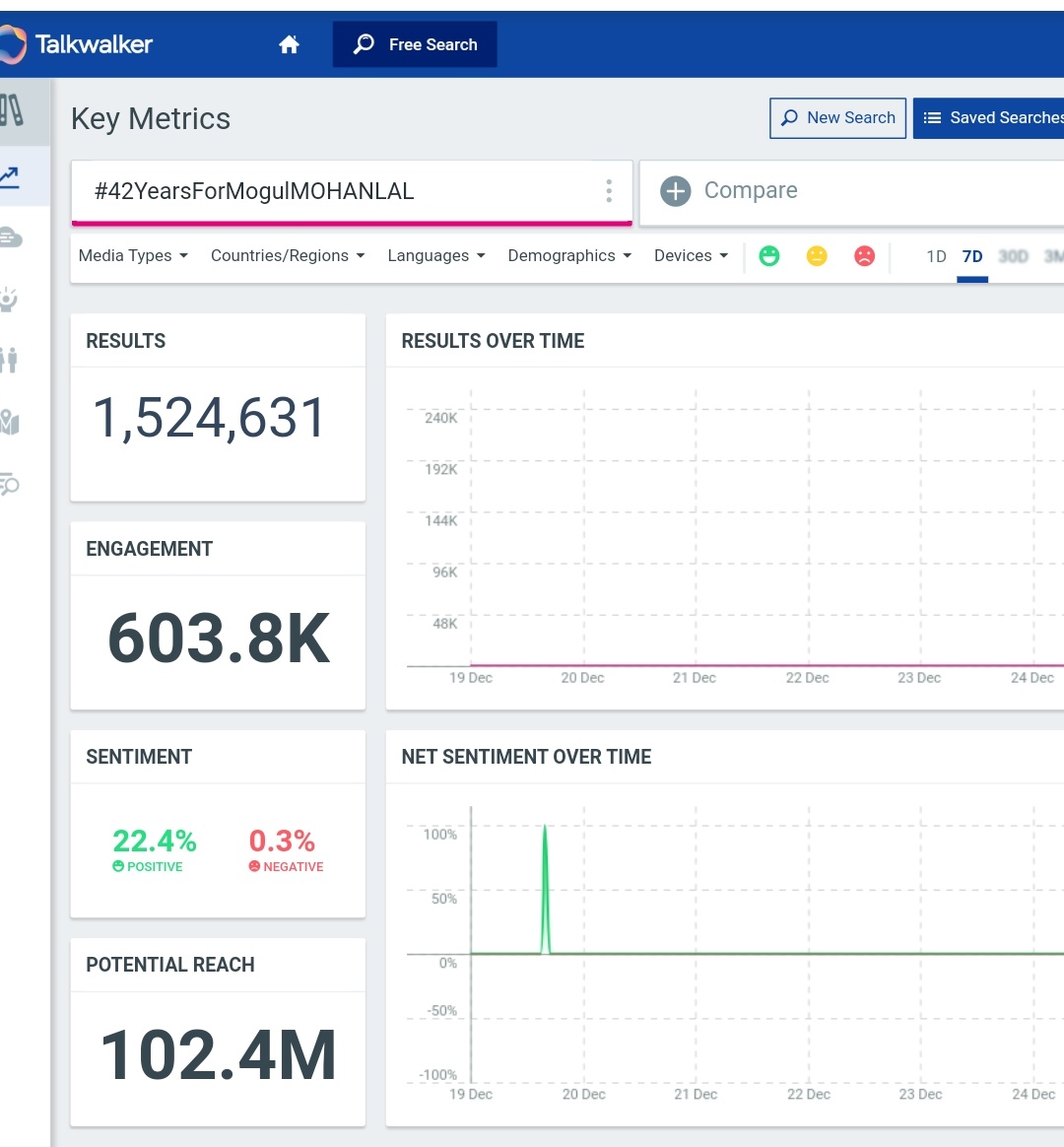Select the 30D time range tab

coord(1014,257)
